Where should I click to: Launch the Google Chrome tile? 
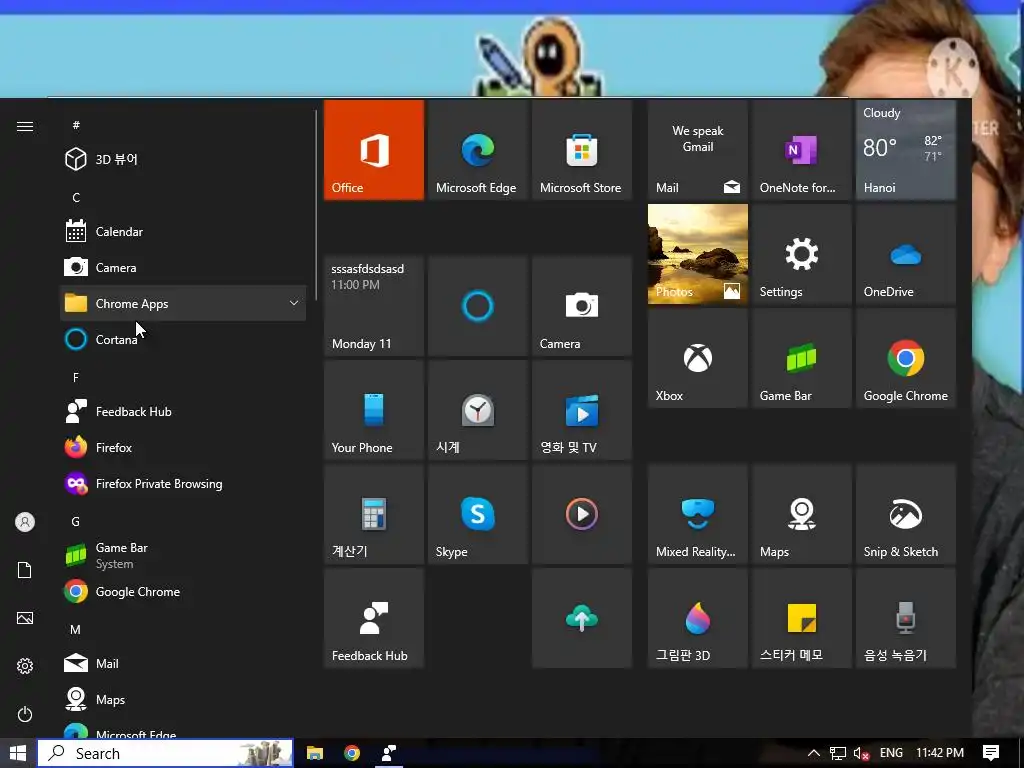tap(906, 358)
